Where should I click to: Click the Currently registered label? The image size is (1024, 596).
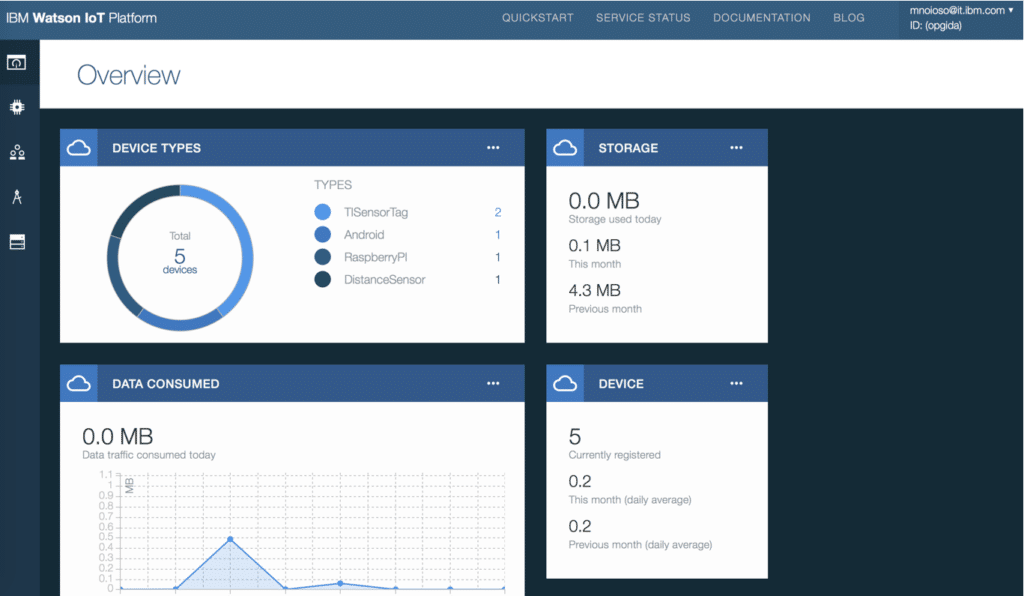tap(614, 455)
